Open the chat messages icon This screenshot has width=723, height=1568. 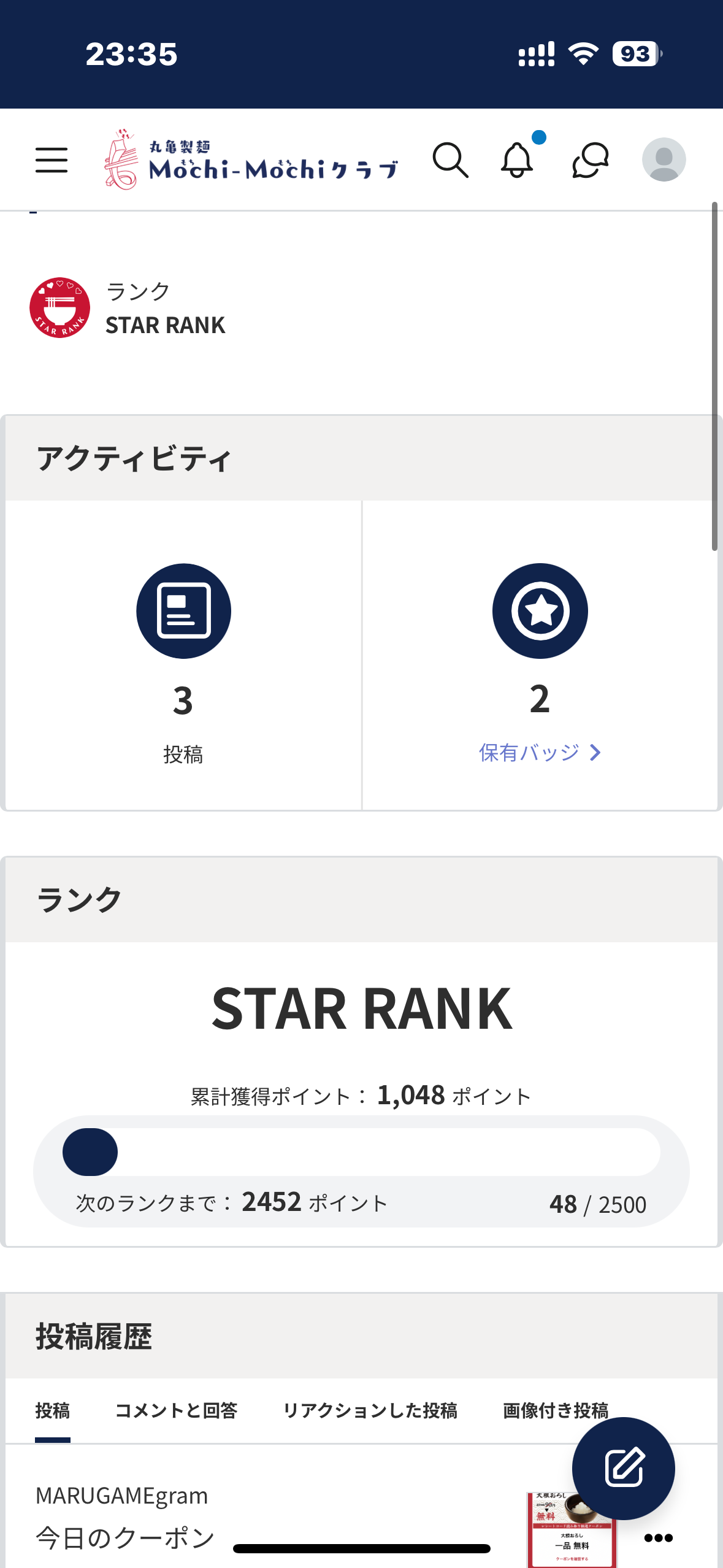[x=590, y=160]
